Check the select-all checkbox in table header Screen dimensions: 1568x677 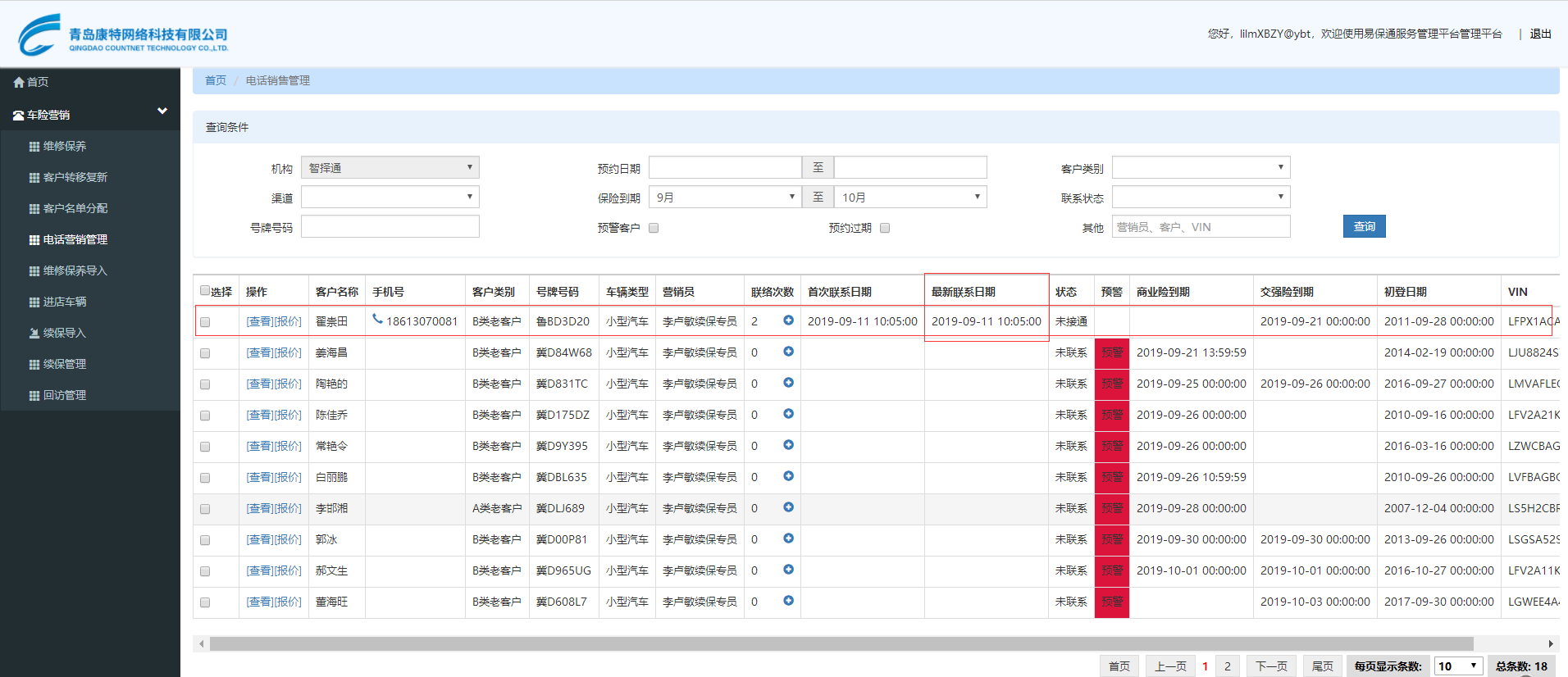click(x=205, y=290)
